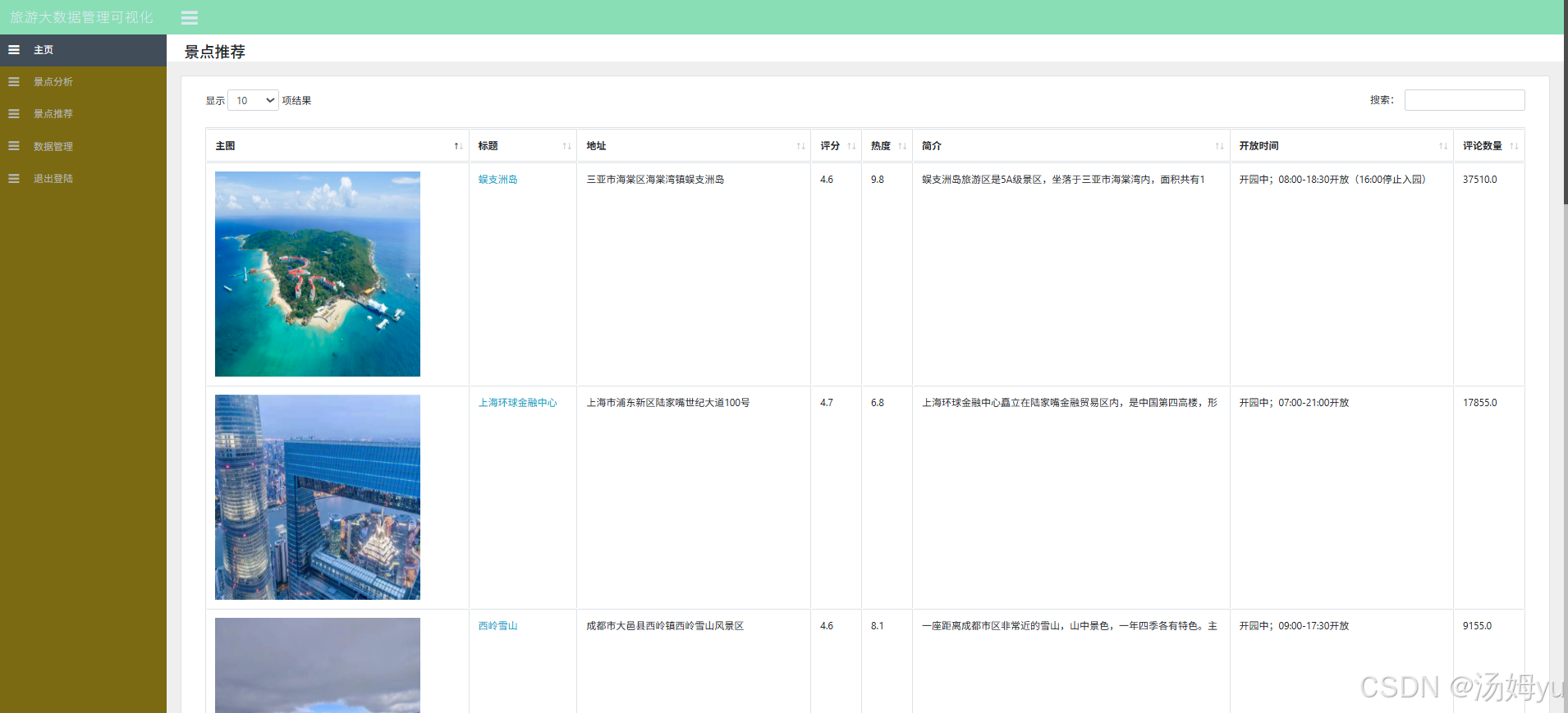Click the 蜈支洲岛旅游区是5A级景区 description
The image size is (1568, 713).
click(1063, 180)
